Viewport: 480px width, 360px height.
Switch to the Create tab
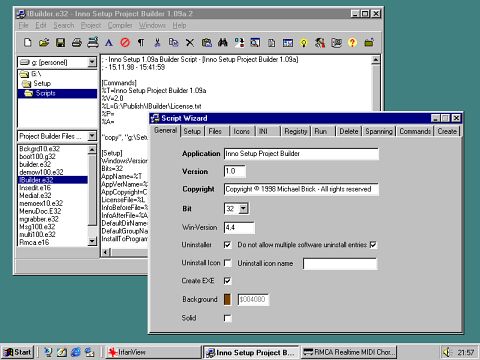[x=447, y=131]
